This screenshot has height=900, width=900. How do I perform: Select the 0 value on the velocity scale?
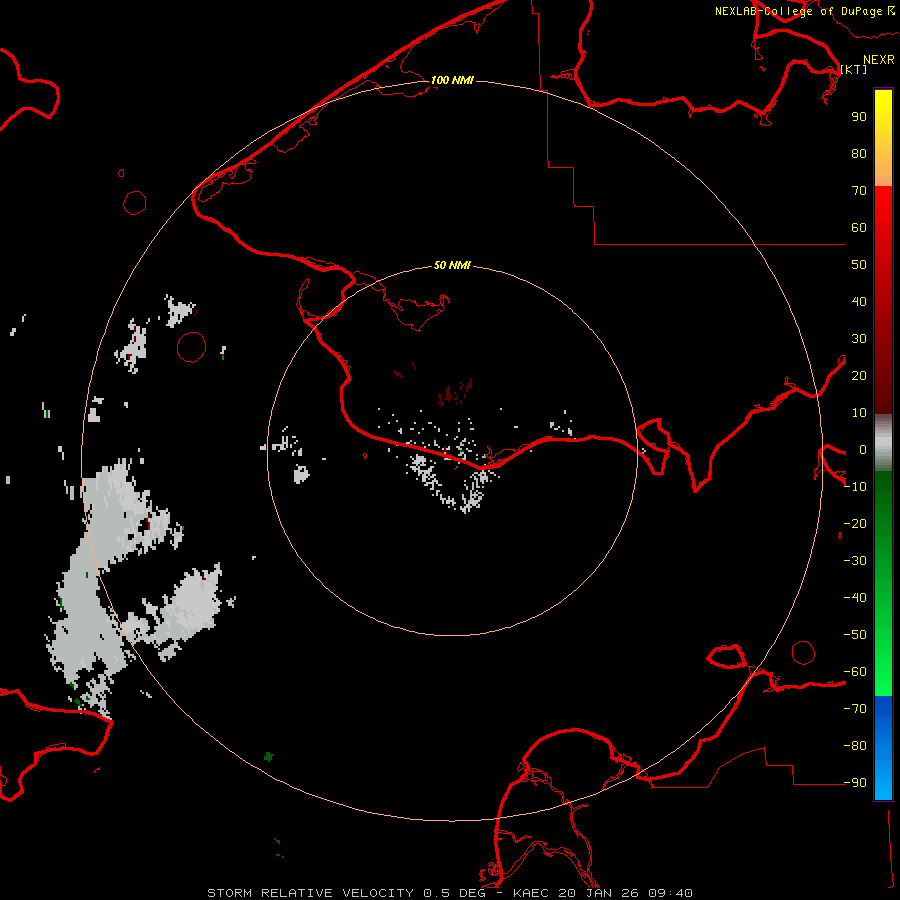point(863,450)
